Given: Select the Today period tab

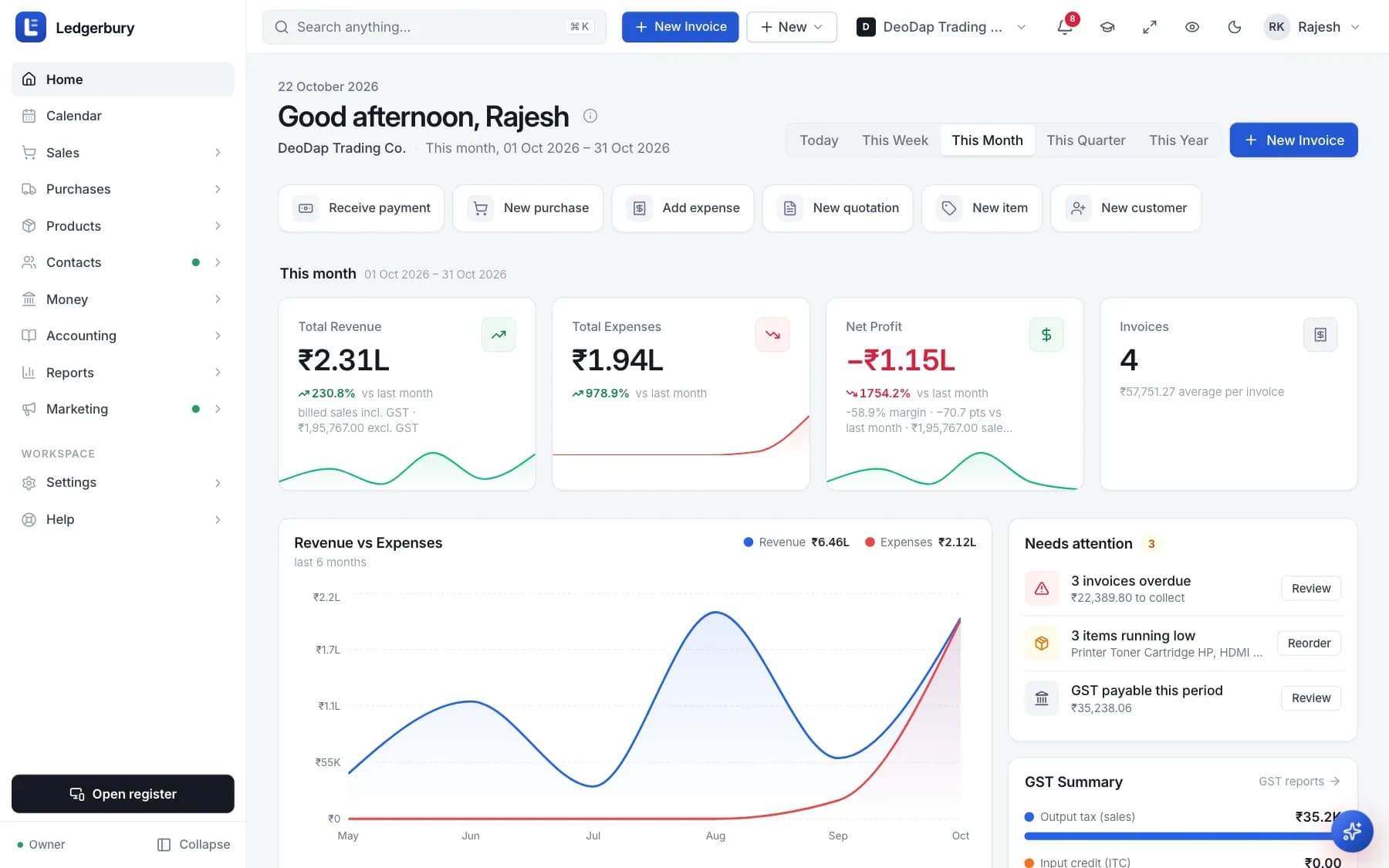Looking at the screenshot, I should pos(819,140).
